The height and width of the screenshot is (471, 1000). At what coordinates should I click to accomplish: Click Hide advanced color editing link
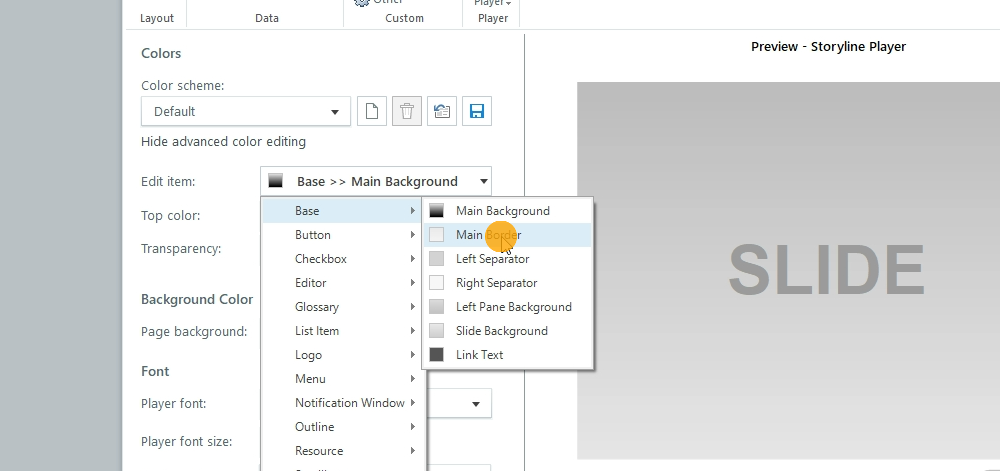[x=223, y=141]
